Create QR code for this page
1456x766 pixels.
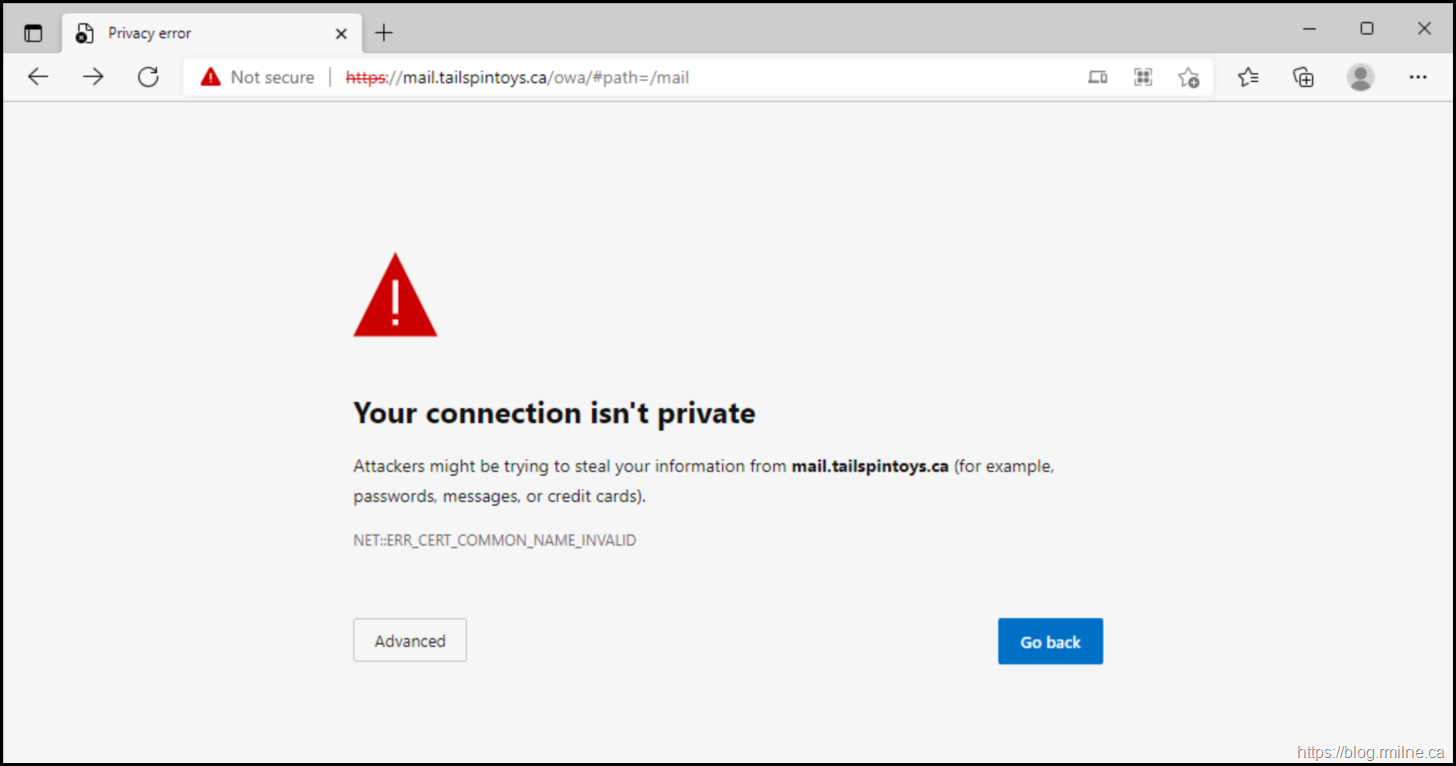1143,77
